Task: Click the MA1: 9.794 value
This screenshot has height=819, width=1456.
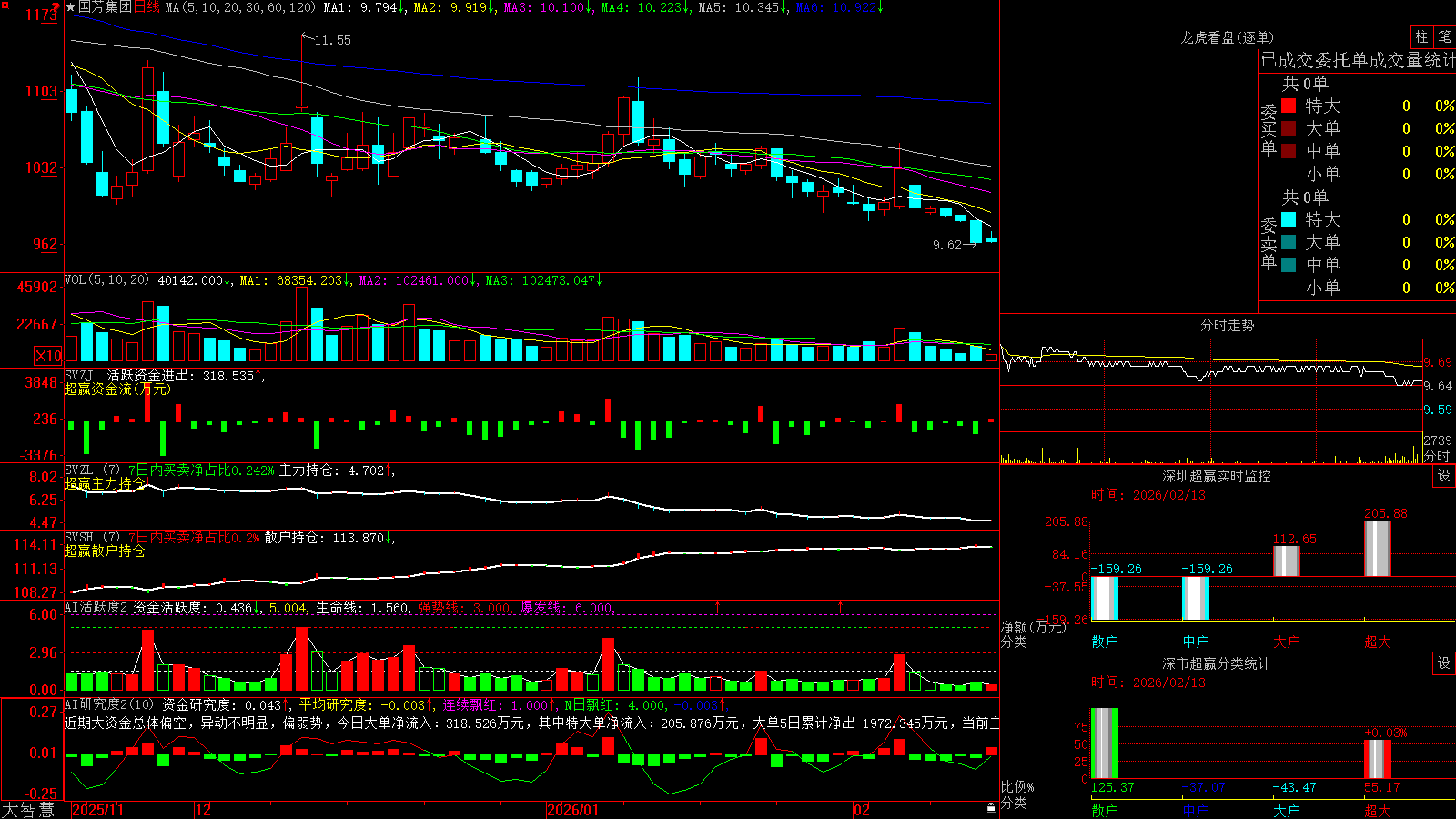Action: [364, 7]
